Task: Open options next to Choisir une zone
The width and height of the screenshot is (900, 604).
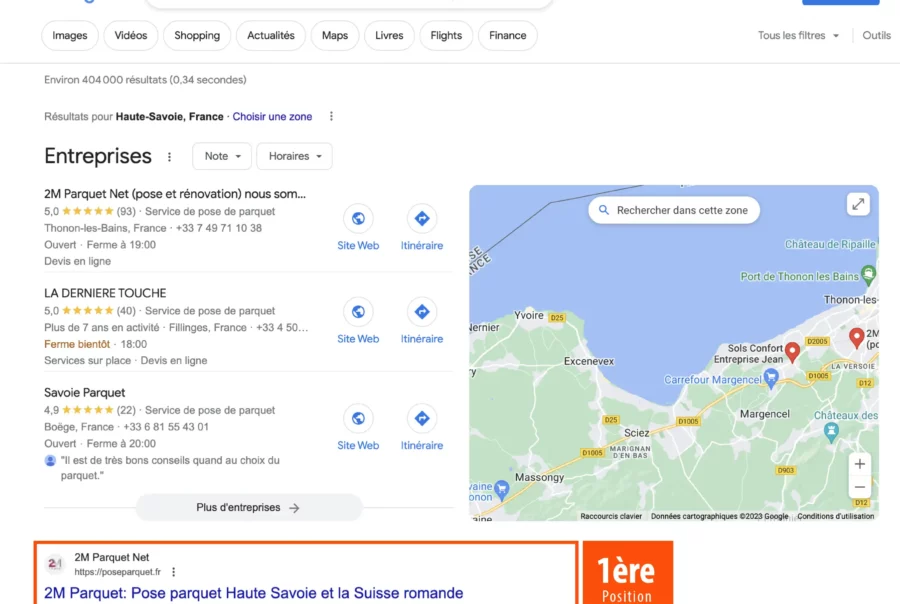Action: pyautogui.click(x=331, y=117)
